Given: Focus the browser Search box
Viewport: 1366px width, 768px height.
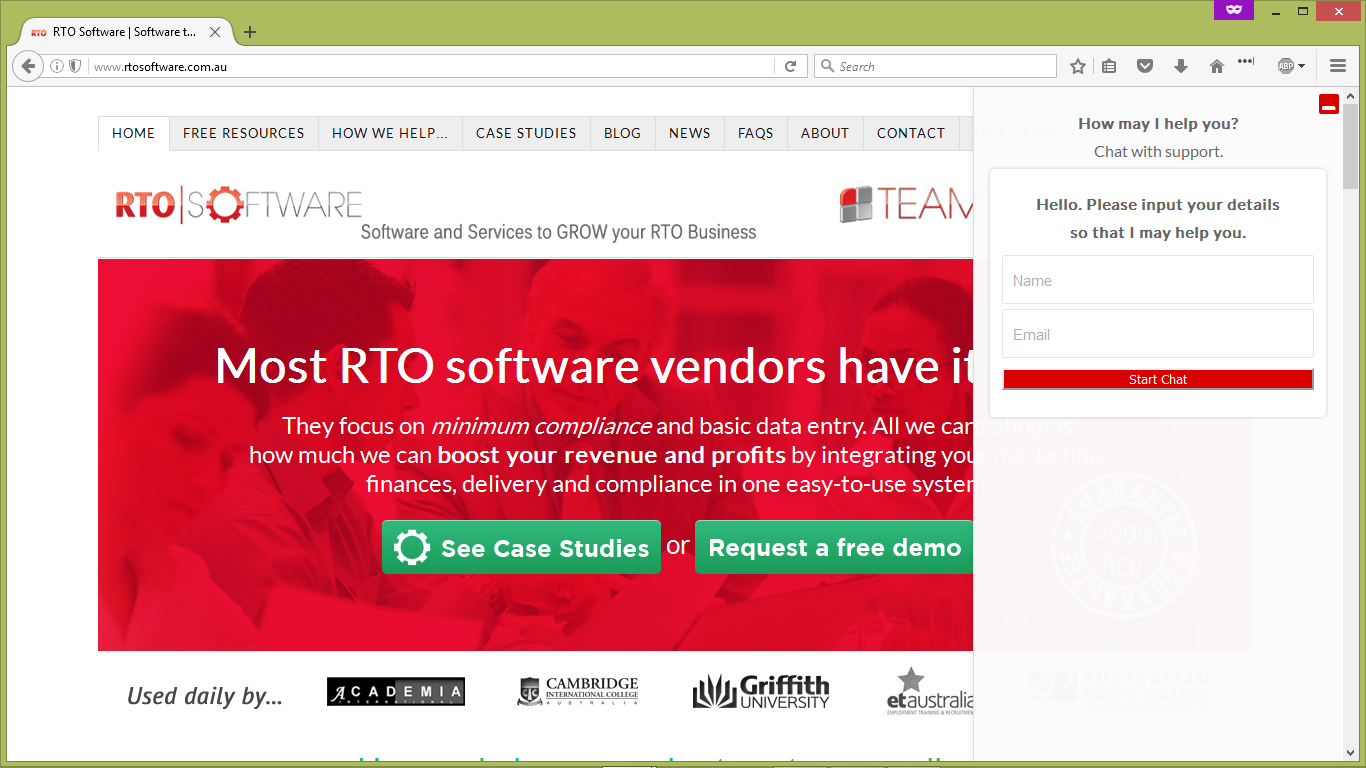Looking at the screenshot, I should pyautogui.click(x=935, y=66).
